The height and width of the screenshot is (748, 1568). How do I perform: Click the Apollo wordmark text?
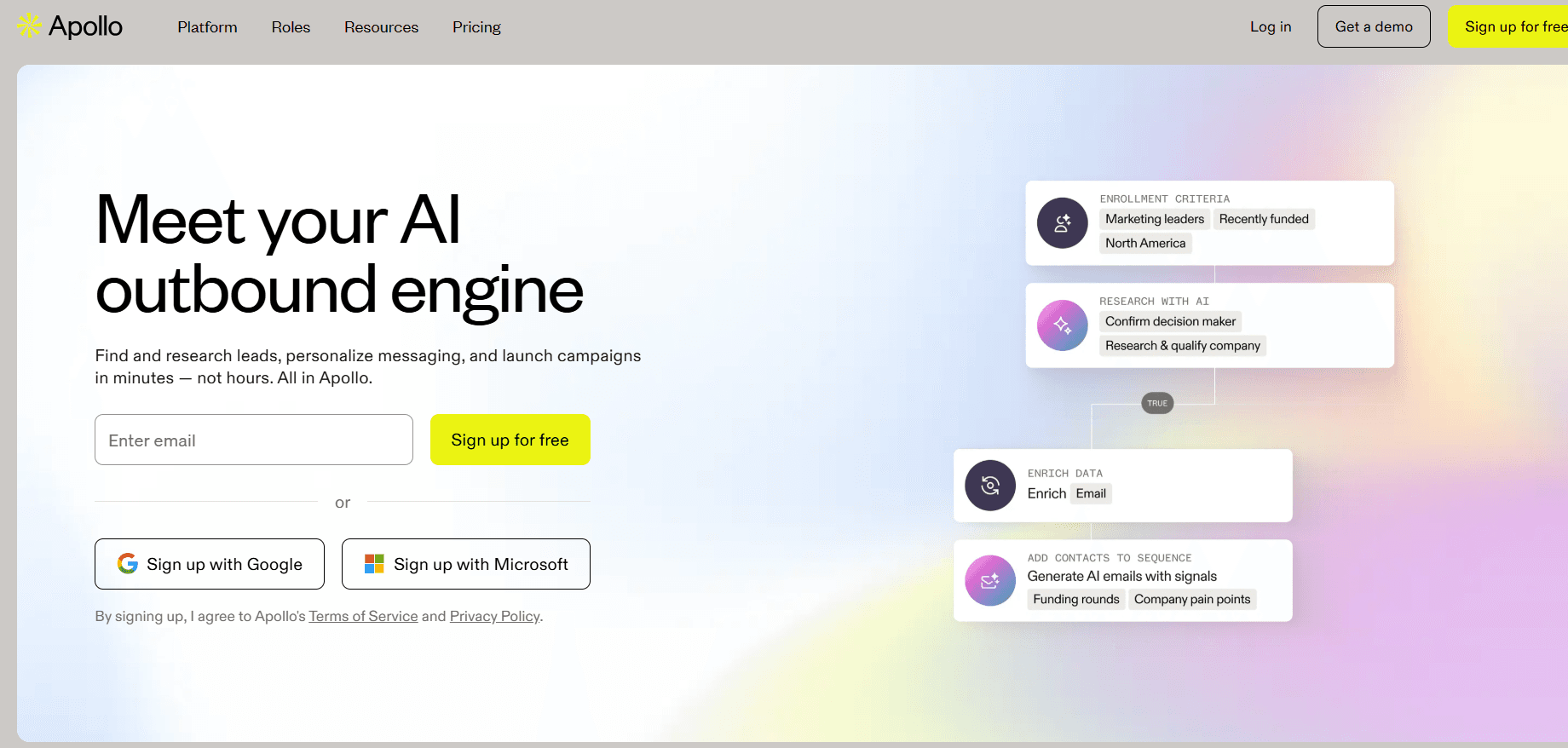(x=85, y=26)
